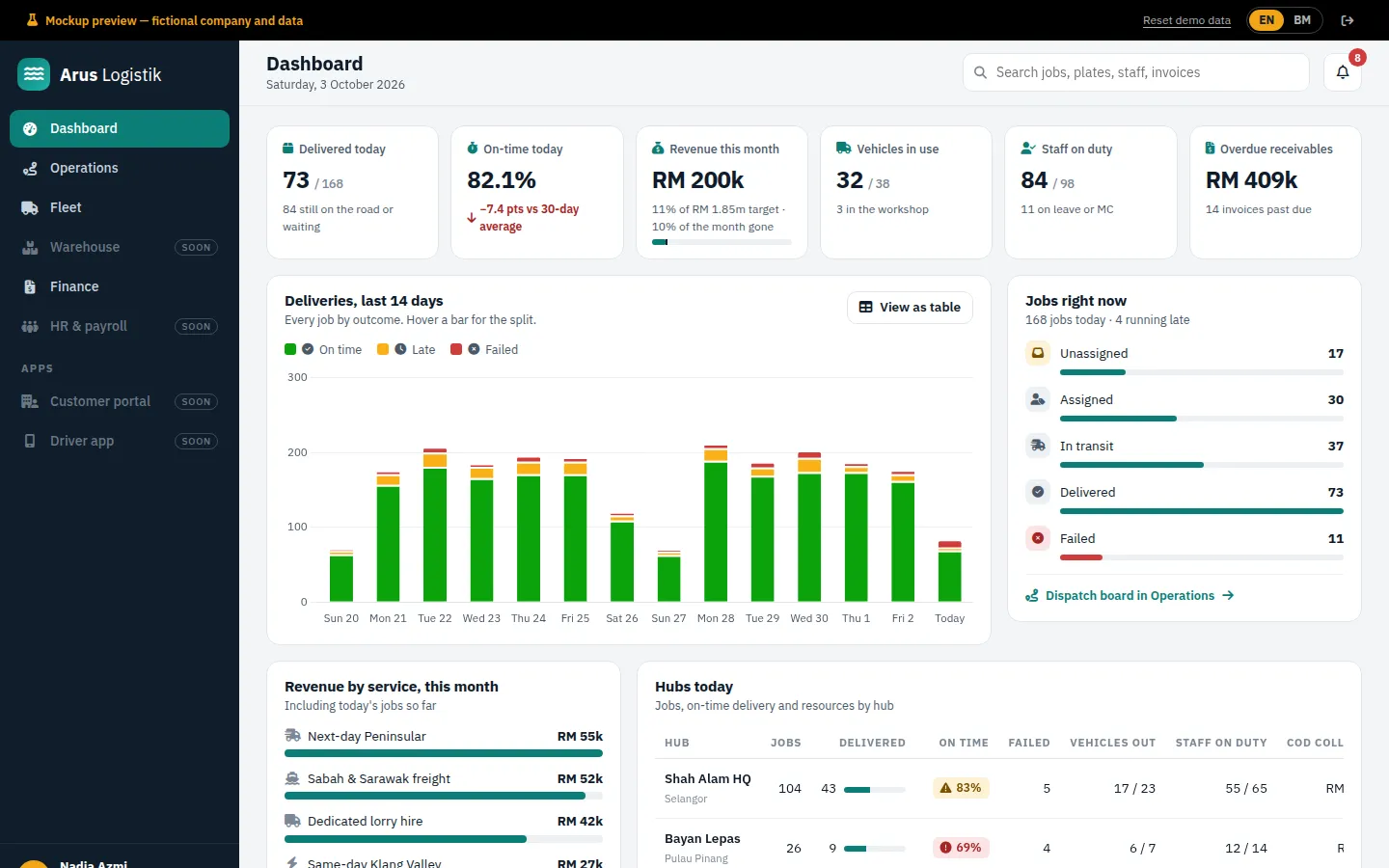Screen dimensions: 1389x868
Task: Click the On-time today stopwatch icon
Action: pos(473,149)
